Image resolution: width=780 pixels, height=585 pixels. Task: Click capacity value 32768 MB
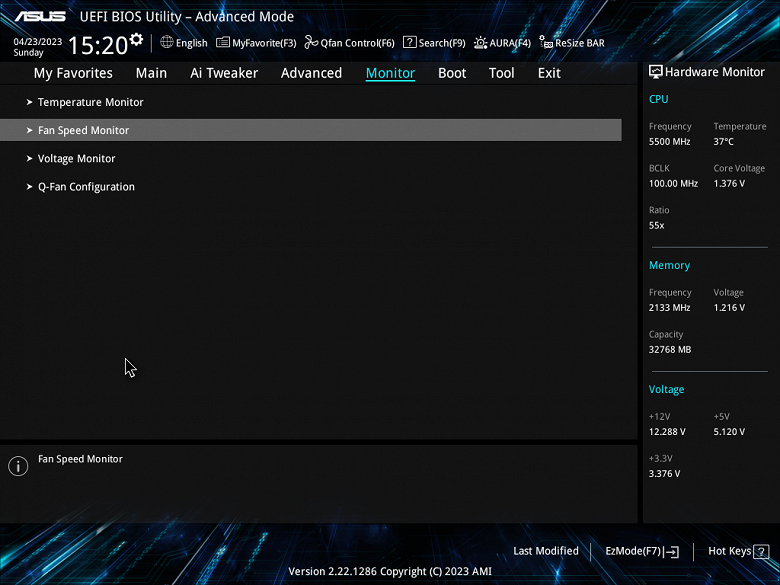pyautogui.click(x=670, y=350)
